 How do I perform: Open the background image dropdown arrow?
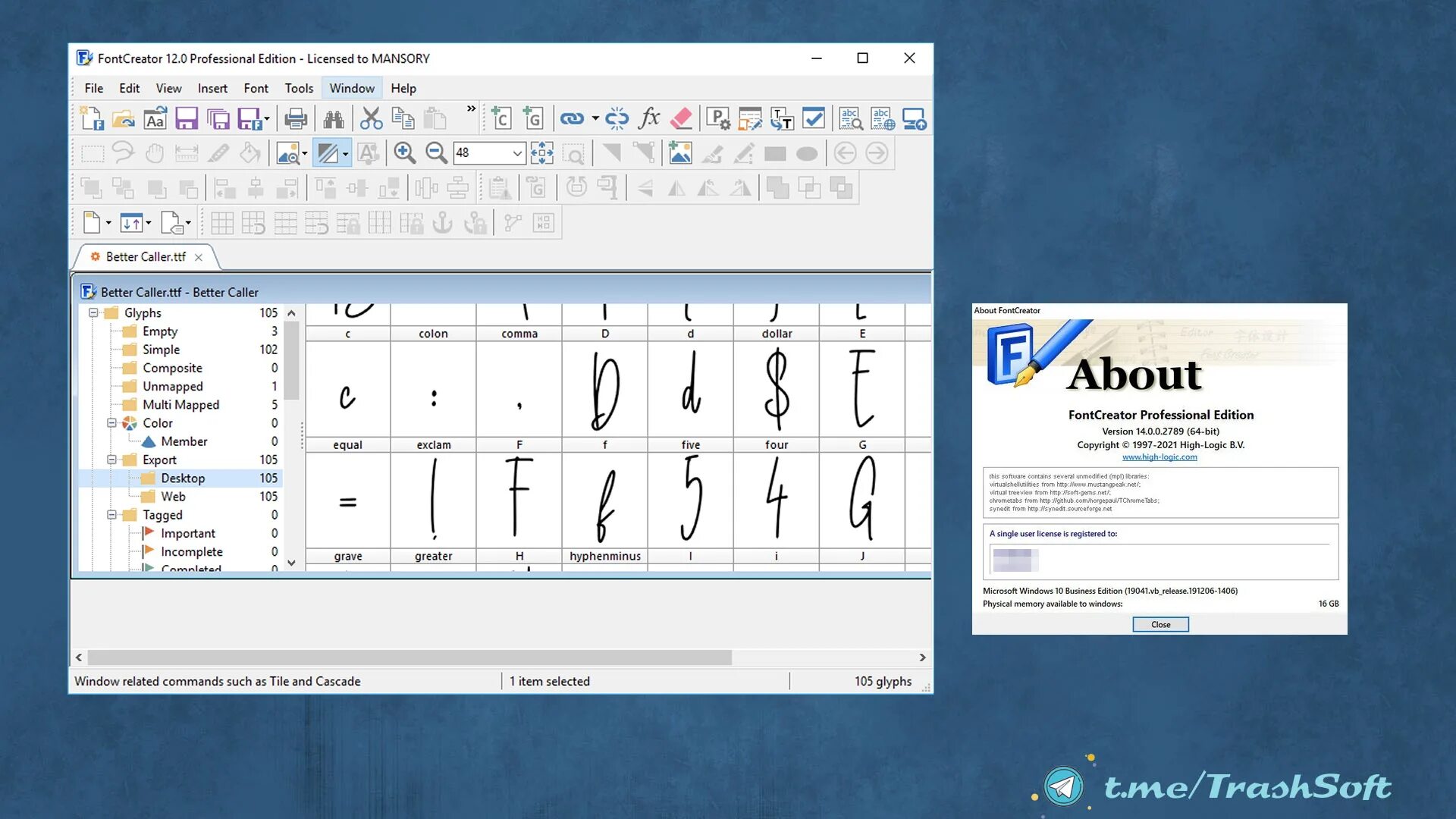tap(305, 153)
